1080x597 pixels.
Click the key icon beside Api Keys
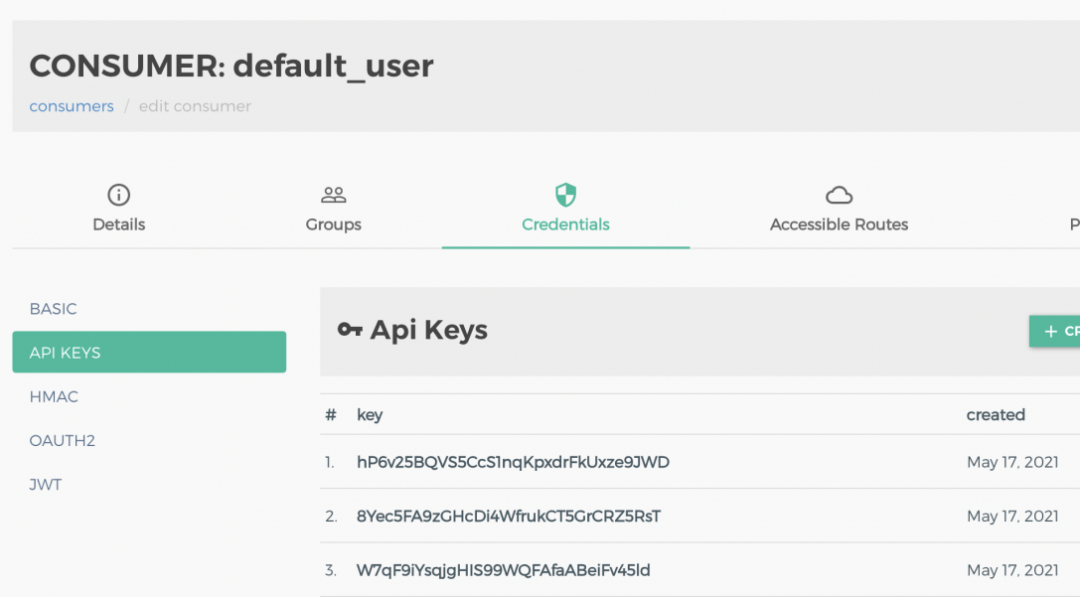point(349,330)
